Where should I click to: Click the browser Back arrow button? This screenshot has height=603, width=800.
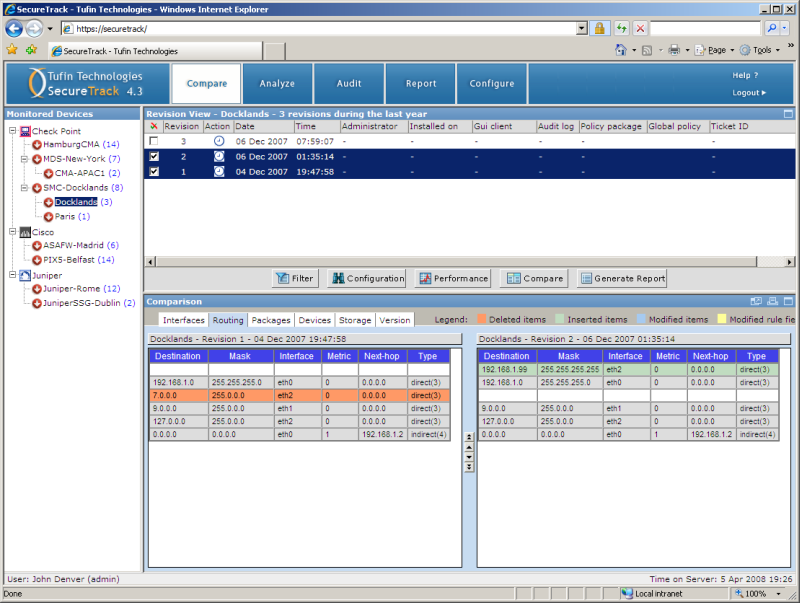pyautogui.click(x=14, y=29)
